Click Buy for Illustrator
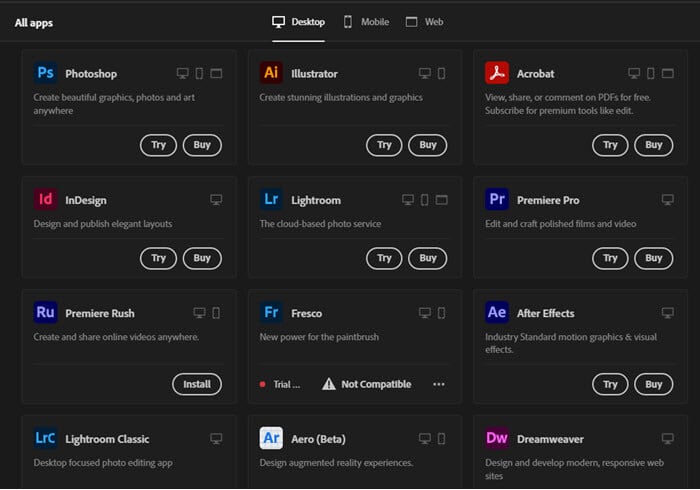This screenshot has height=490, width=700. (428, 145)
